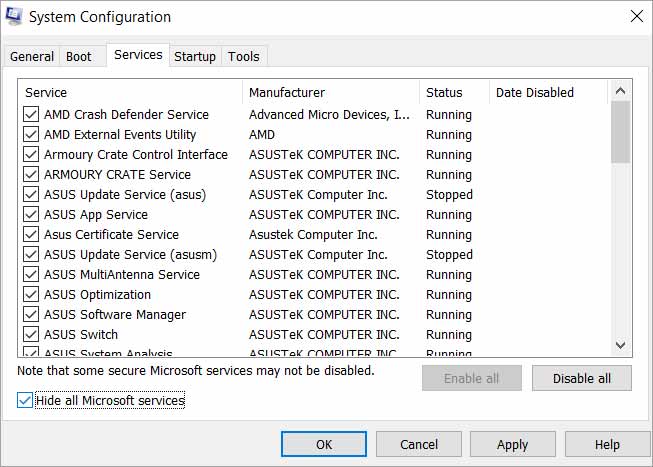Open the Boot tab
653x467 pixels.
78,56
